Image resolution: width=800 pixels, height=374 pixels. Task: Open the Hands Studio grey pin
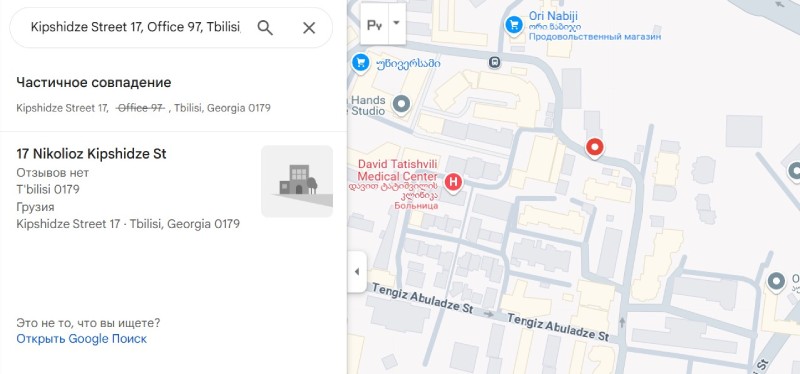[x=402, y=105]
